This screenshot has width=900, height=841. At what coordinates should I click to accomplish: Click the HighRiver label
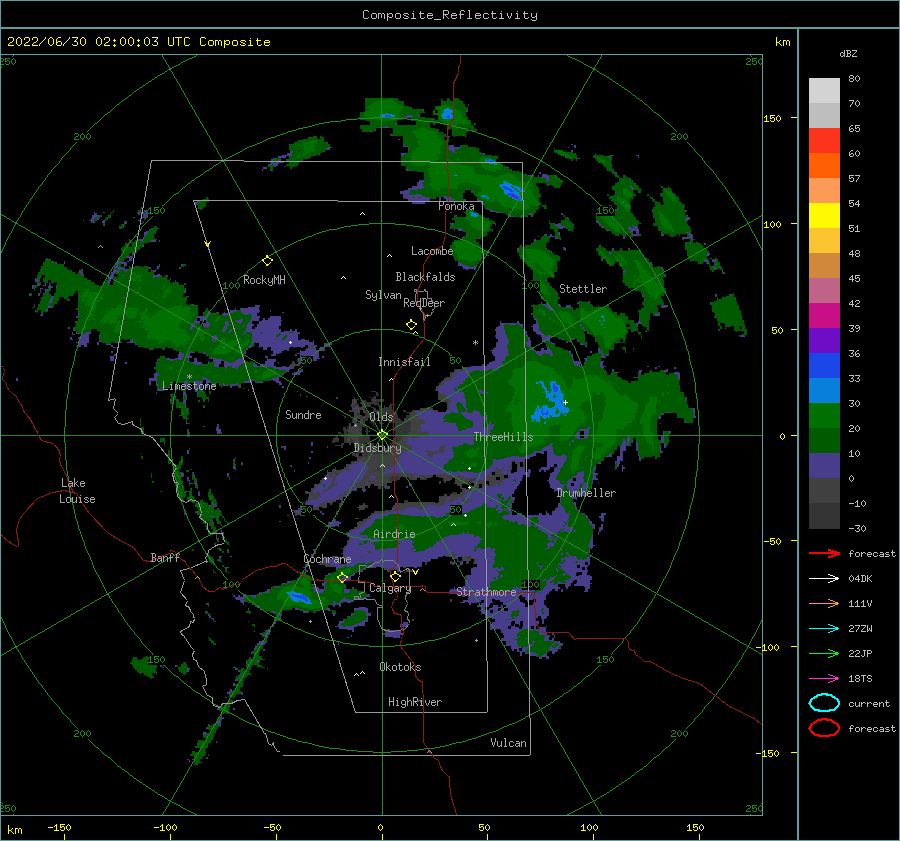415,702
